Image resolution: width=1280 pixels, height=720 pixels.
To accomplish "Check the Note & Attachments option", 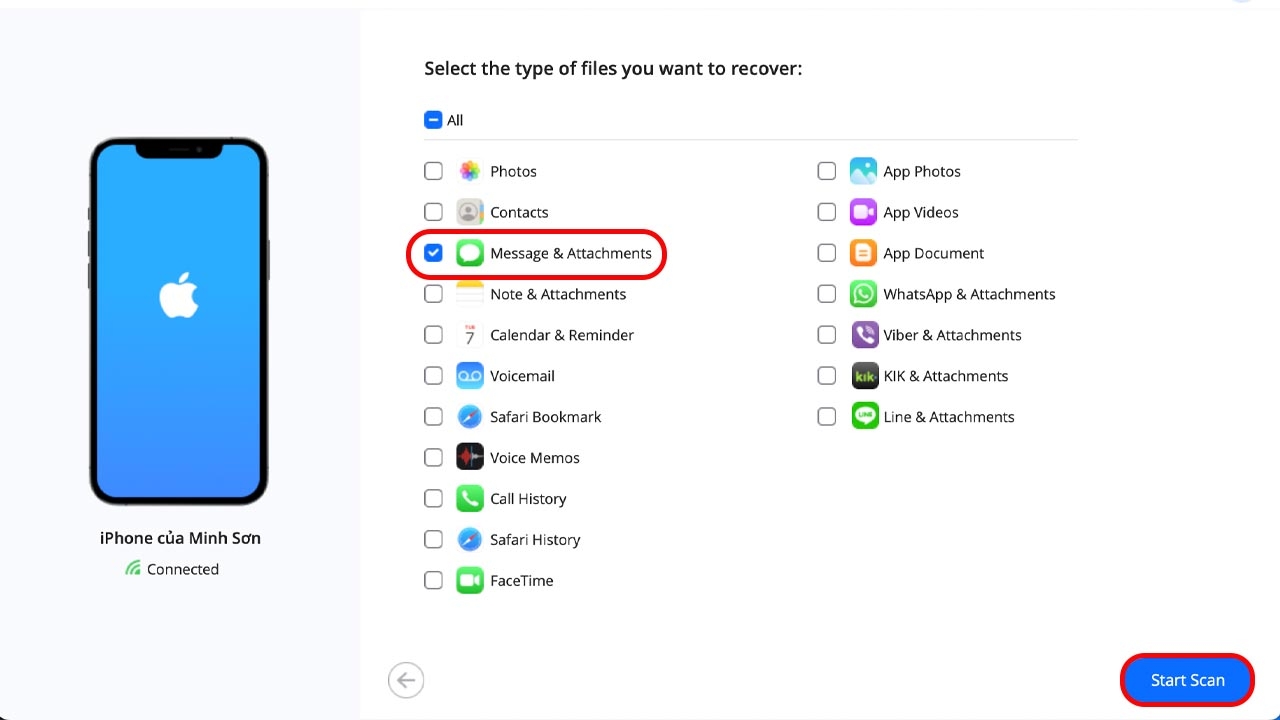I will (433, 294).
